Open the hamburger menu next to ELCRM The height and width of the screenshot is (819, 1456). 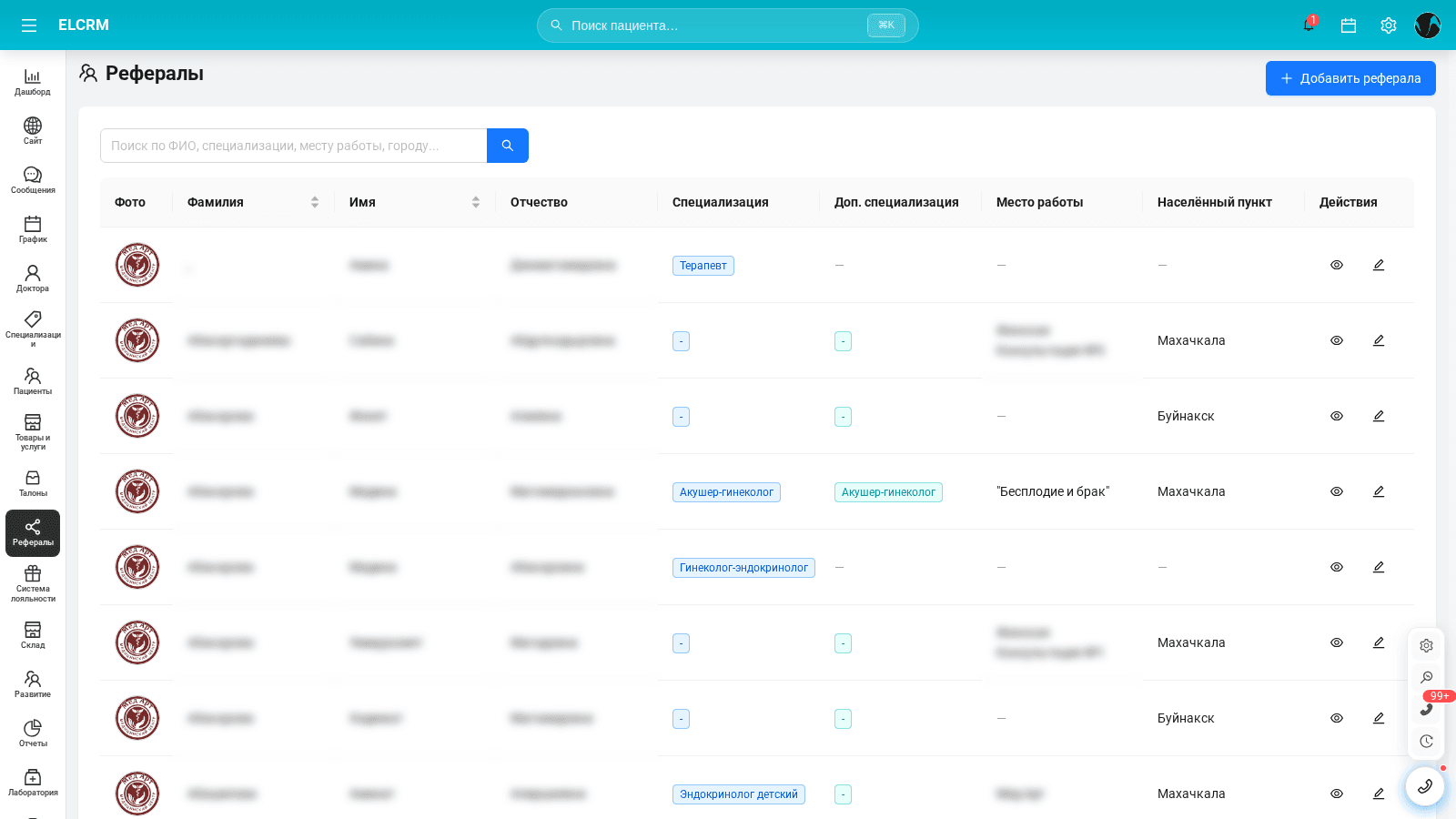(x=29, y=25)
